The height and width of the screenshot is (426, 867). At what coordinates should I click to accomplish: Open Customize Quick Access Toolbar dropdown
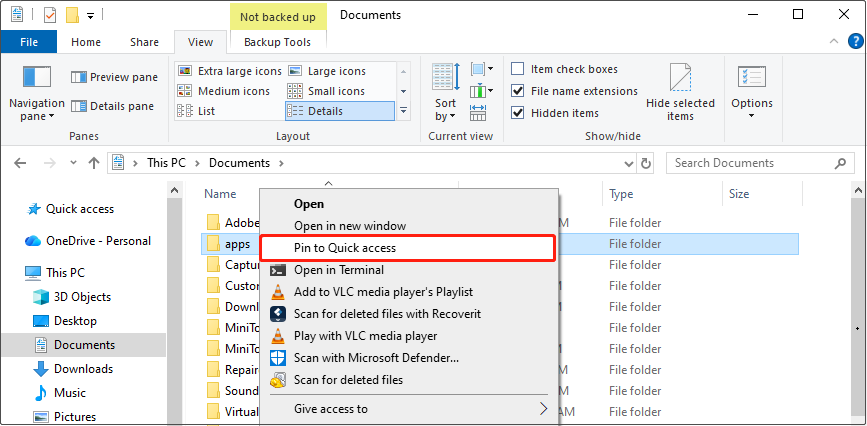coord(90,15)
